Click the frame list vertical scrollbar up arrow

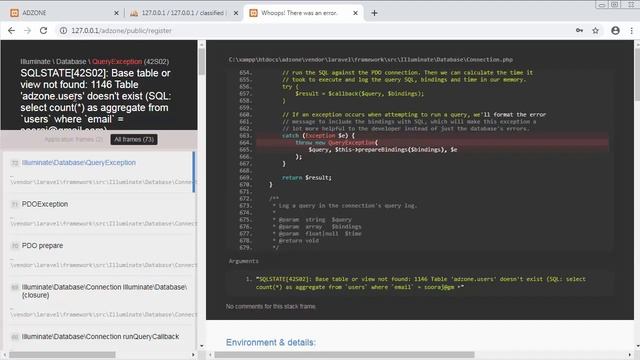pyautogui.click(x=202, y=44)
